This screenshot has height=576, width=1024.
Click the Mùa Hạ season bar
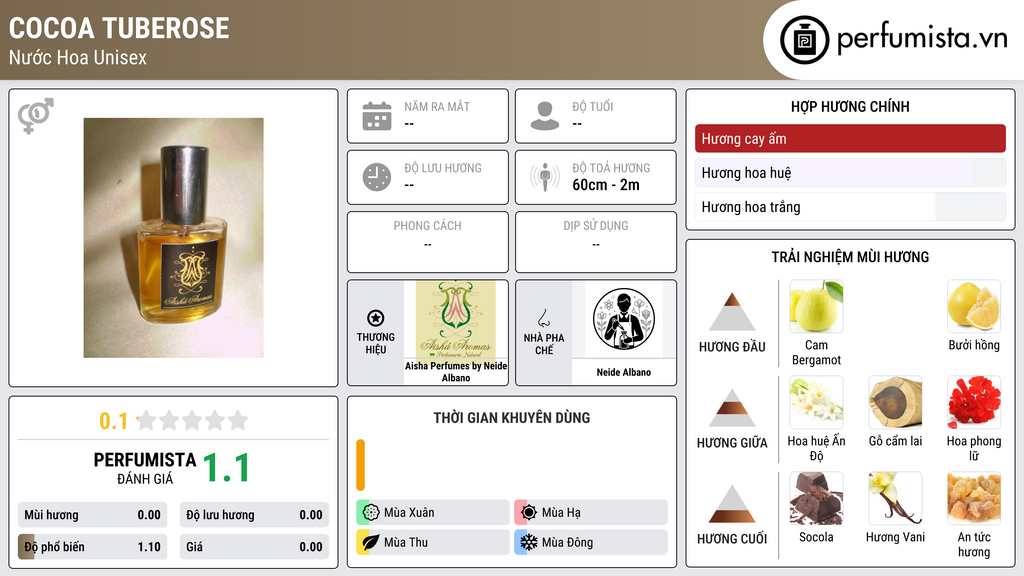click(591, 513)
